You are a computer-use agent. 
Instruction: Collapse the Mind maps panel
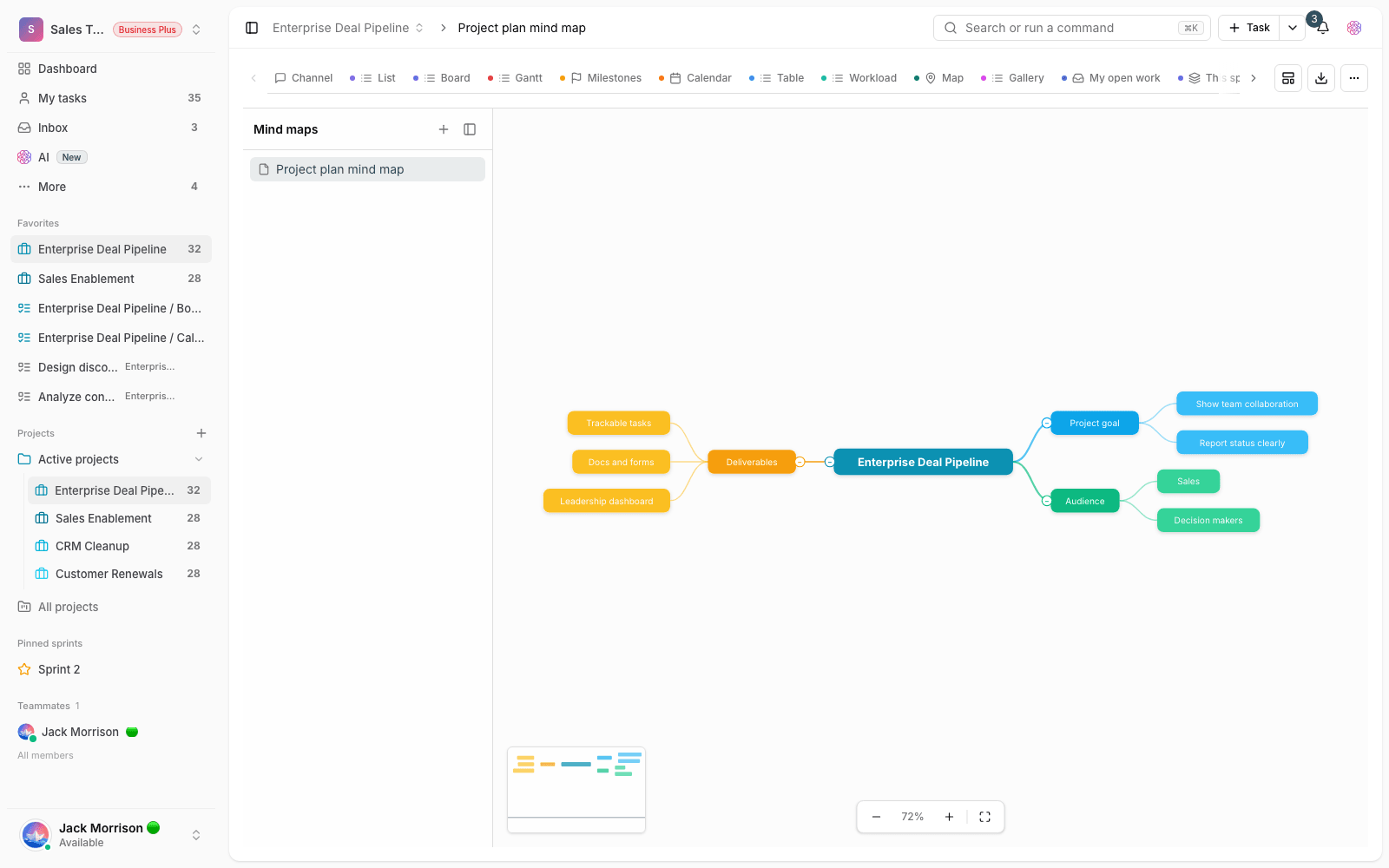(470, 129)
